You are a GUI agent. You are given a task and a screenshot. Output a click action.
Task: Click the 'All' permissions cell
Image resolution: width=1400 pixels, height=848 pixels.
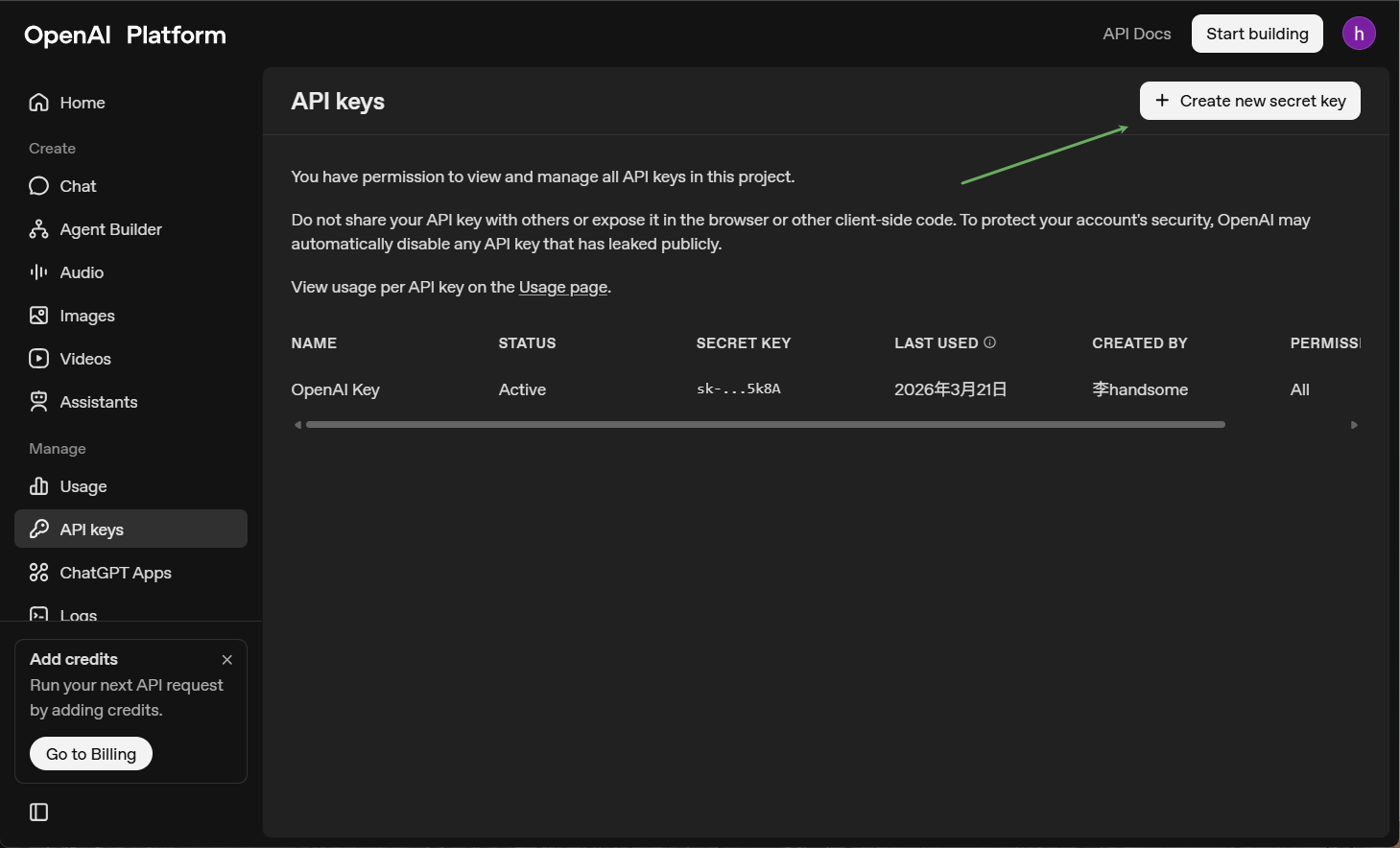[x=1300, y=389]
